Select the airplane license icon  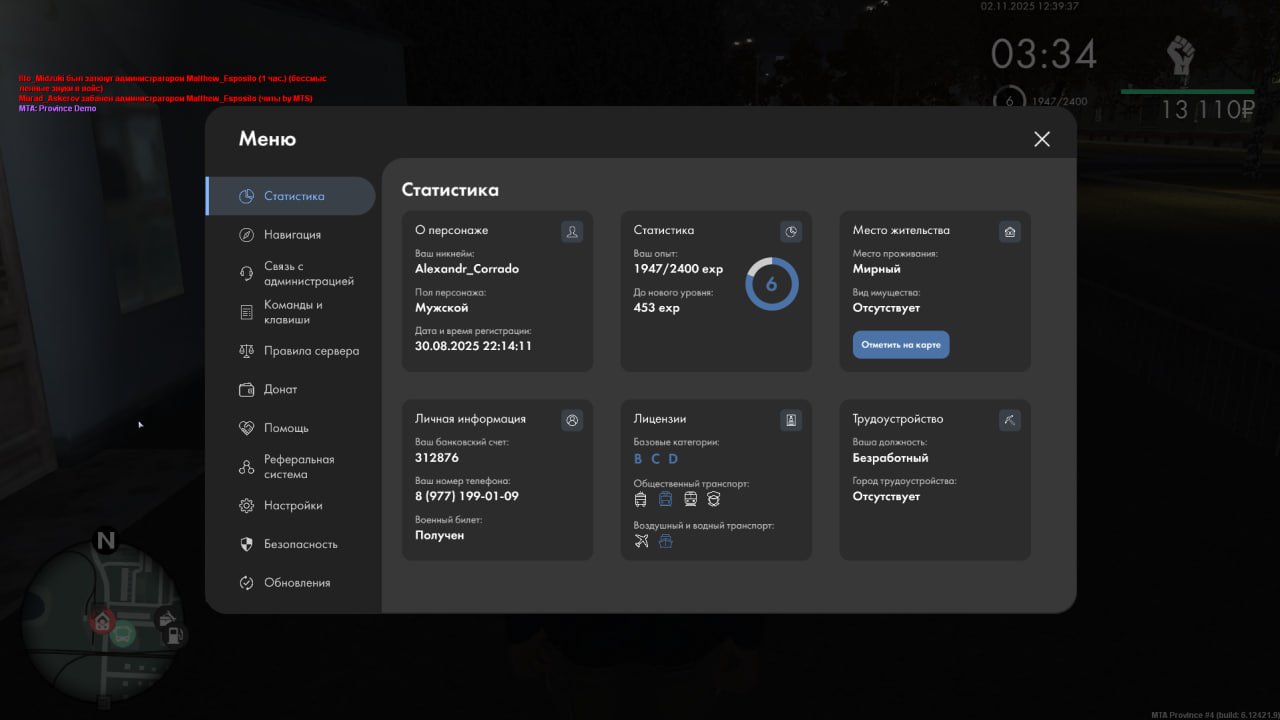pyautogui.click(x=642, y=541)
